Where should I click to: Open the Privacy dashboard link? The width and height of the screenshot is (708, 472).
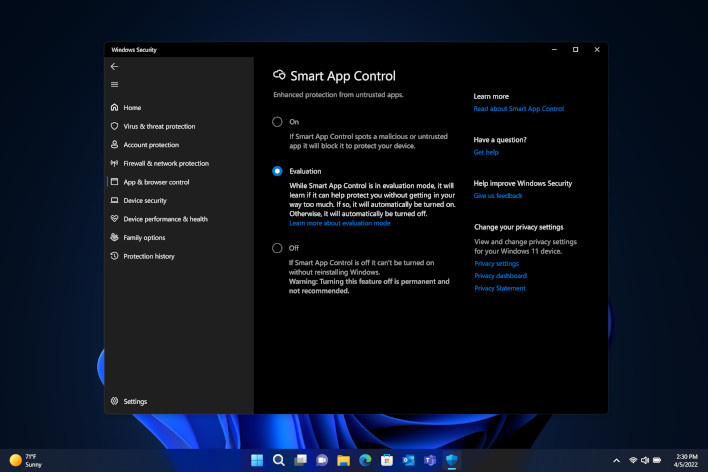point(500,276)
